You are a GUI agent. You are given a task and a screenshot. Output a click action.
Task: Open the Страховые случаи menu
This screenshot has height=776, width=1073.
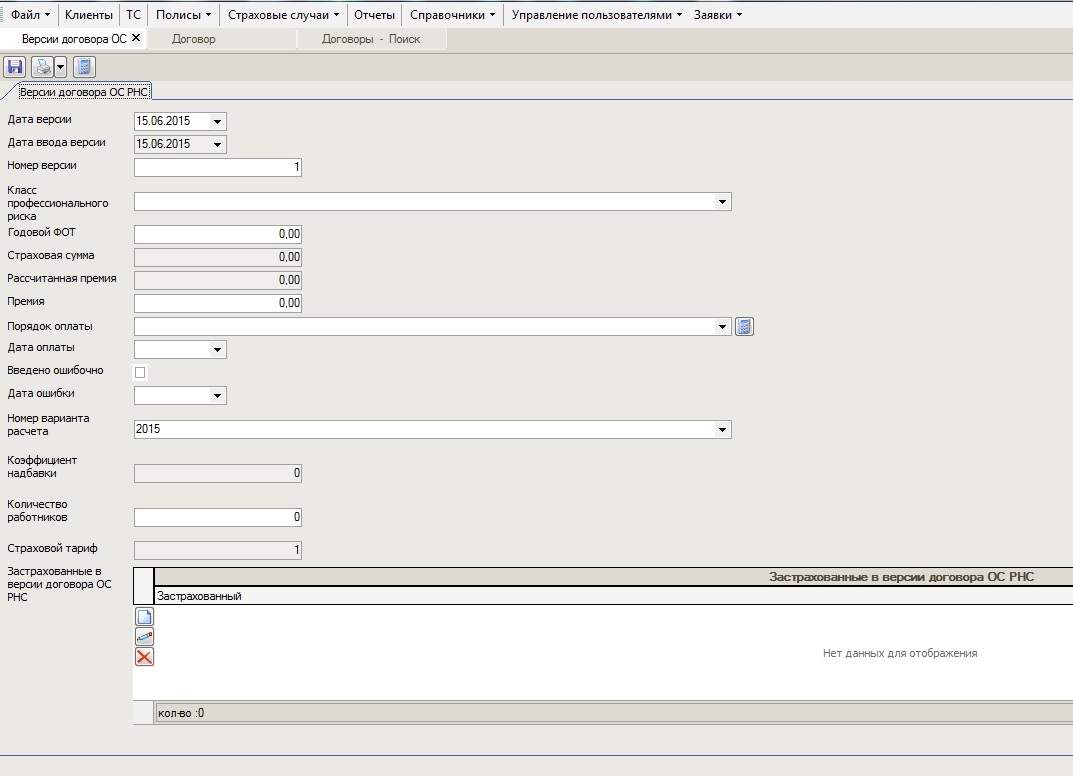(283, 15)
